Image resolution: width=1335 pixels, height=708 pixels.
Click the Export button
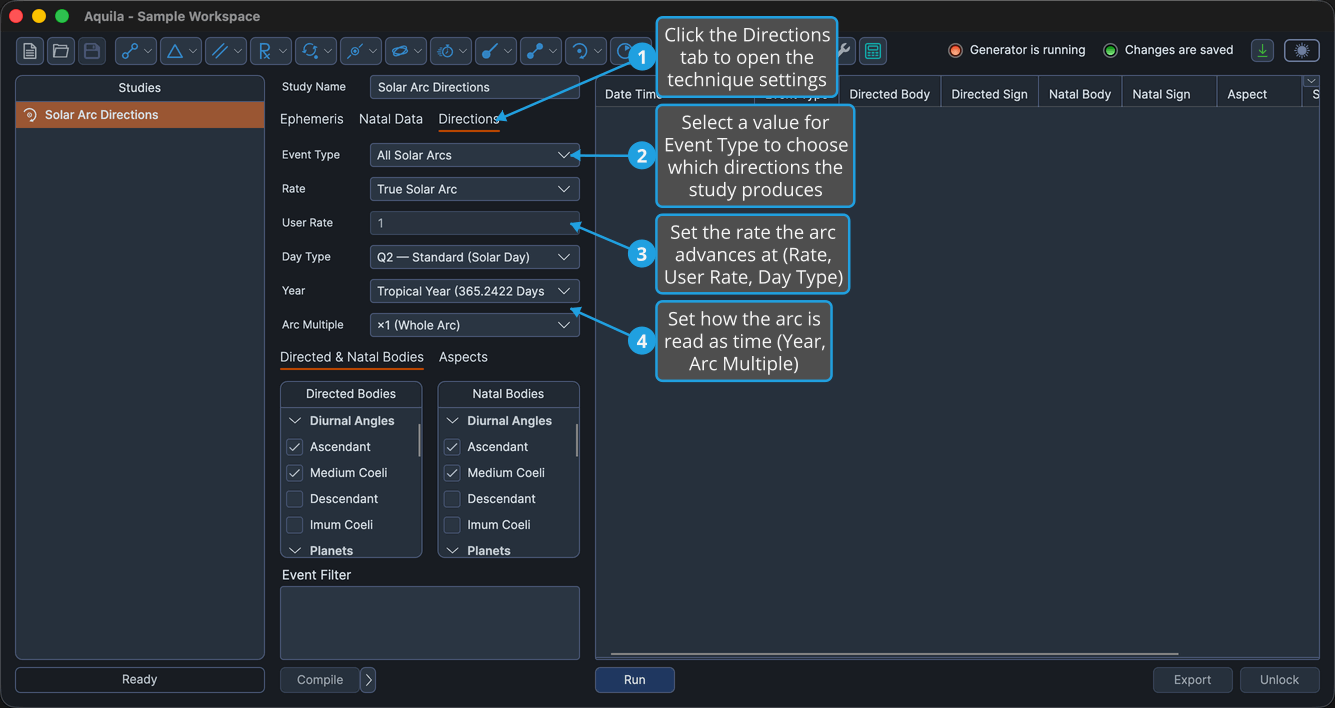pyautogui.click(x=1193, y=680)
